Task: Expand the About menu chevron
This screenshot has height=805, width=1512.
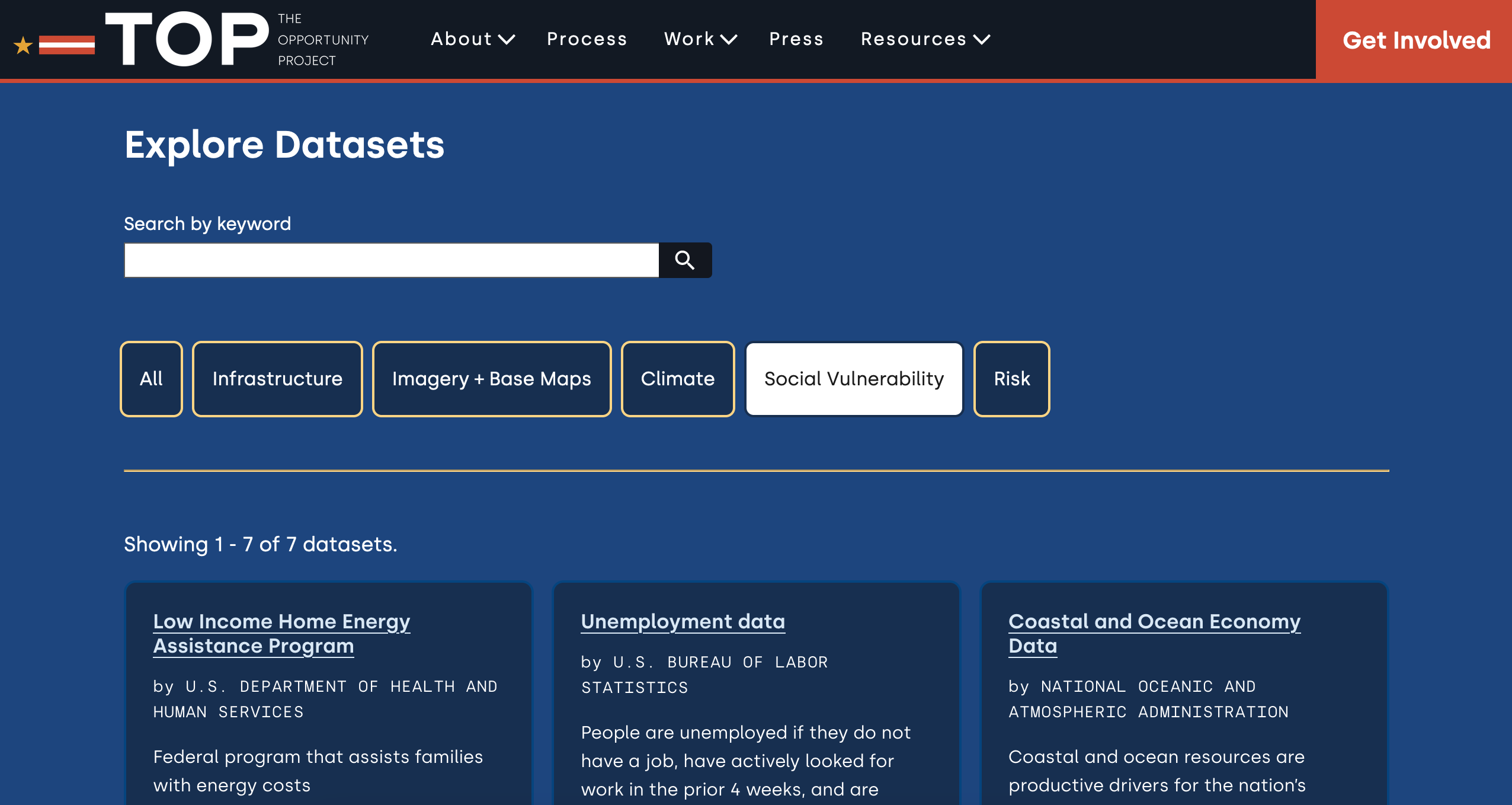Action: click(x=507, y=39)
